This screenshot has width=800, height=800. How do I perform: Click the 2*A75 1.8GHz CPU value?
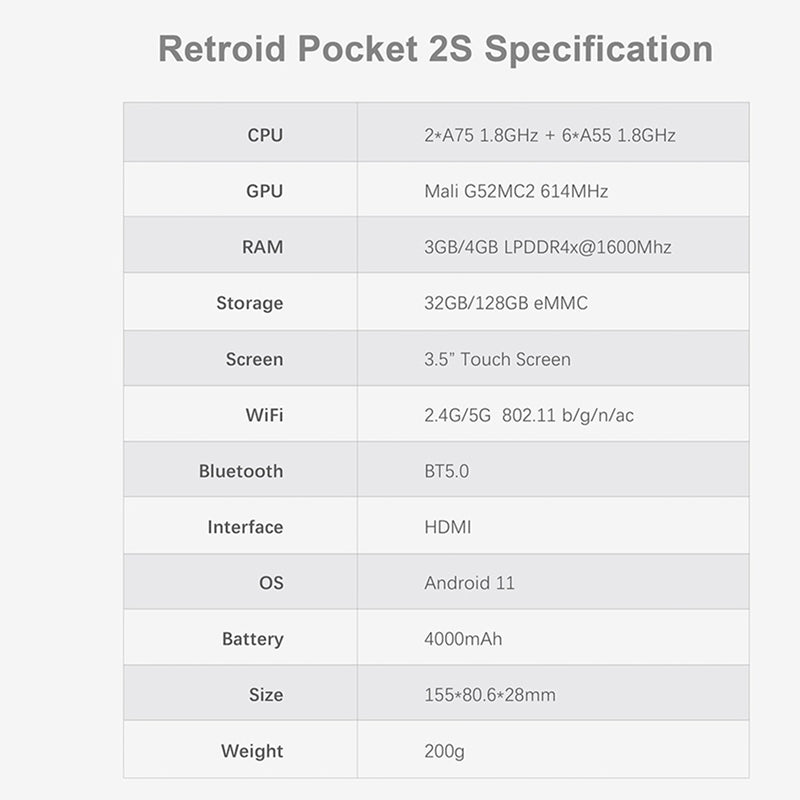click(549, 135)
